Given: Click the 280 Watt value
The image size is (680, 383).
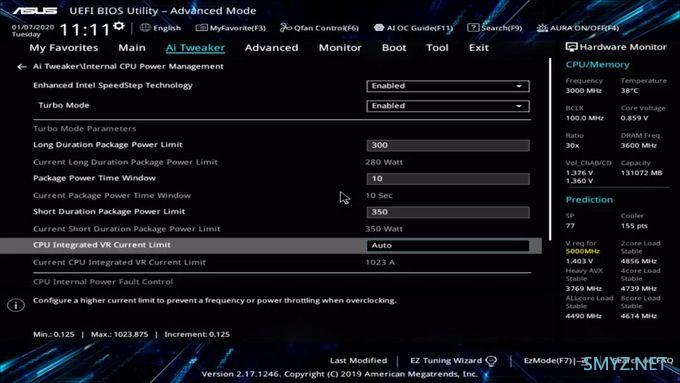Looking at the screenshot, I should [x=384, y=162].
